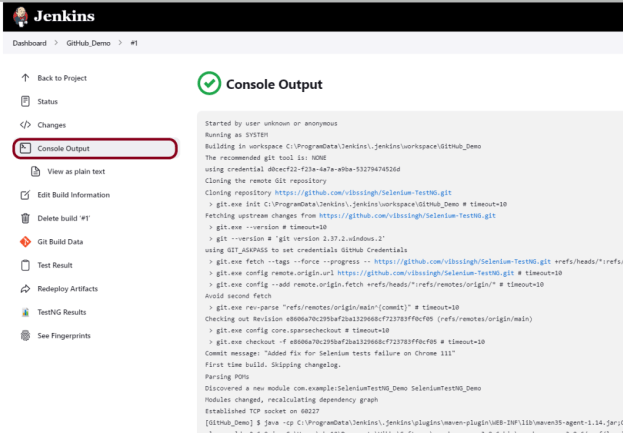Viewport: 623px width, 433px height.
Task: Click the Test Result clipboard icon
Action: click(x=25, y=264)
